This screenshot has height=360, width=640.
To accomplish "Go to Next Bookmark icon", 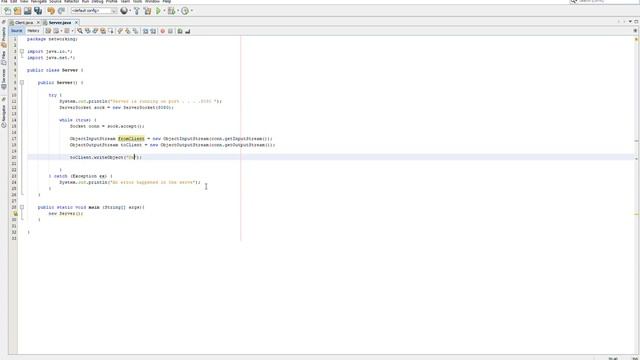I will pos(128,31).
